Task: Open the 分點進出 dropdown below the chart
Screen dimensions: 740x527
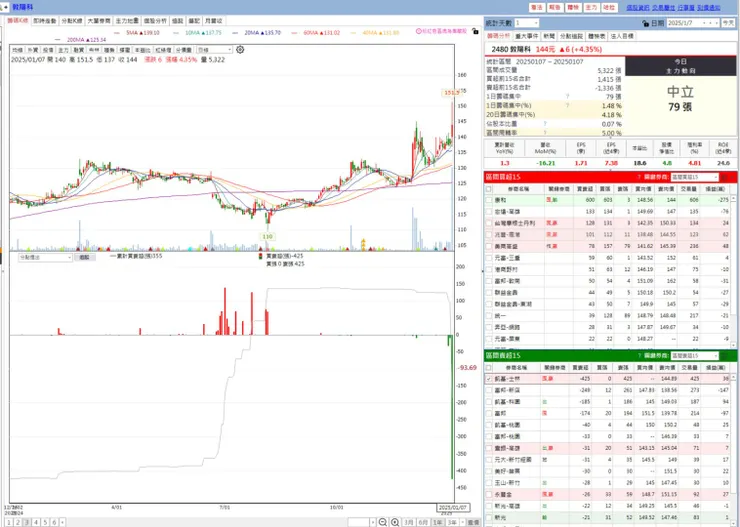Action: coord(45,258)
